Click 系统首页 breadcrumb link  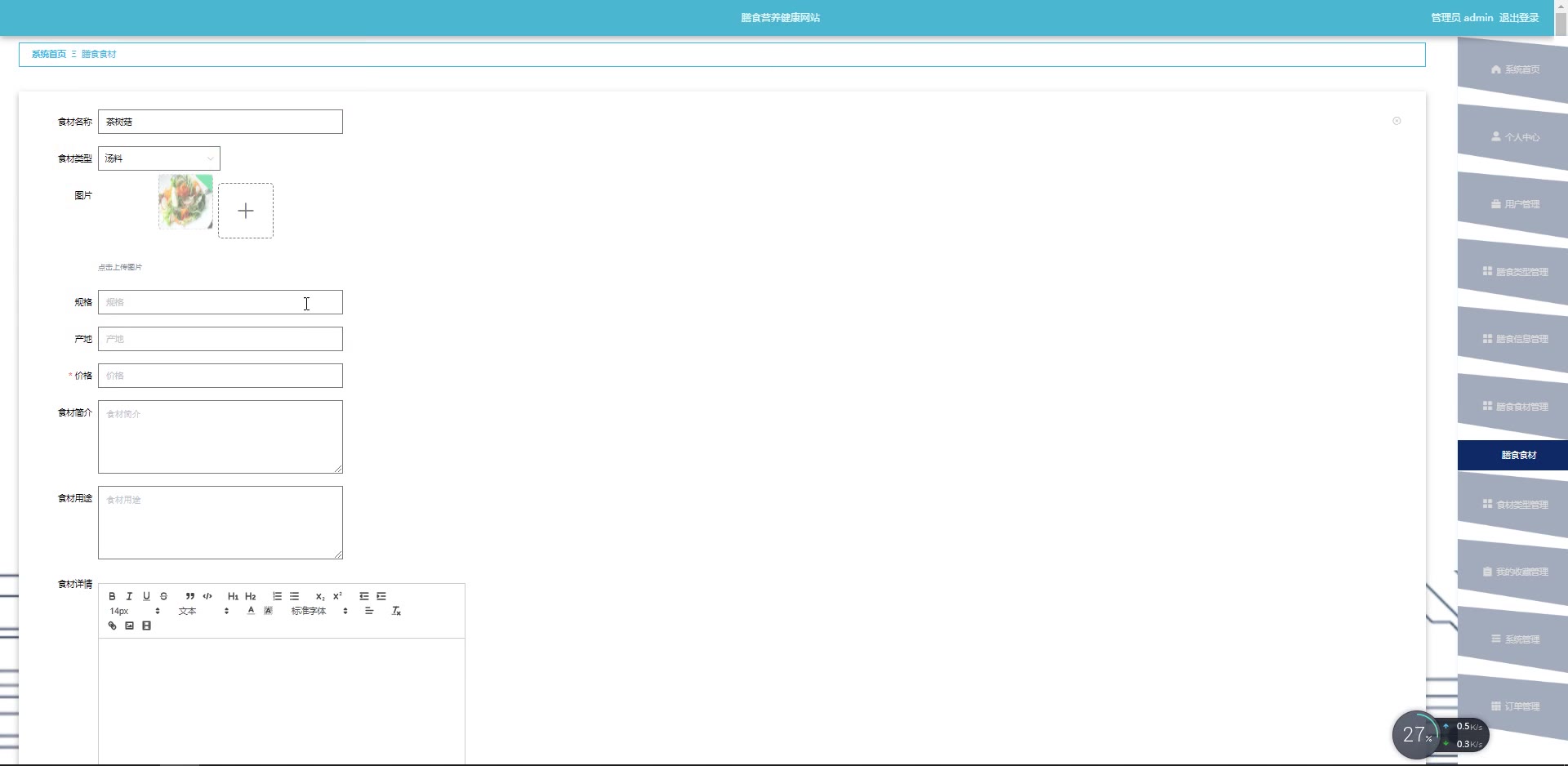pyautogui.click(x=49, y=54)
